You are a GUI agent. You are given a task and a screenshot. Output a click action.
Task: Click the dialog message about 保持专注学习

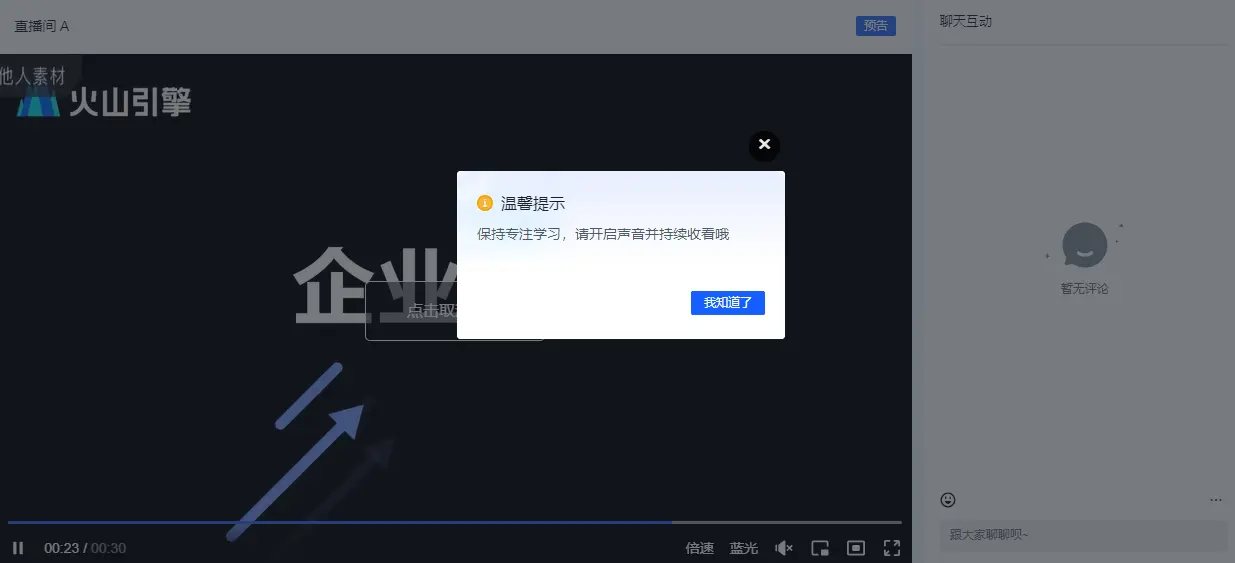pos(604,234)
